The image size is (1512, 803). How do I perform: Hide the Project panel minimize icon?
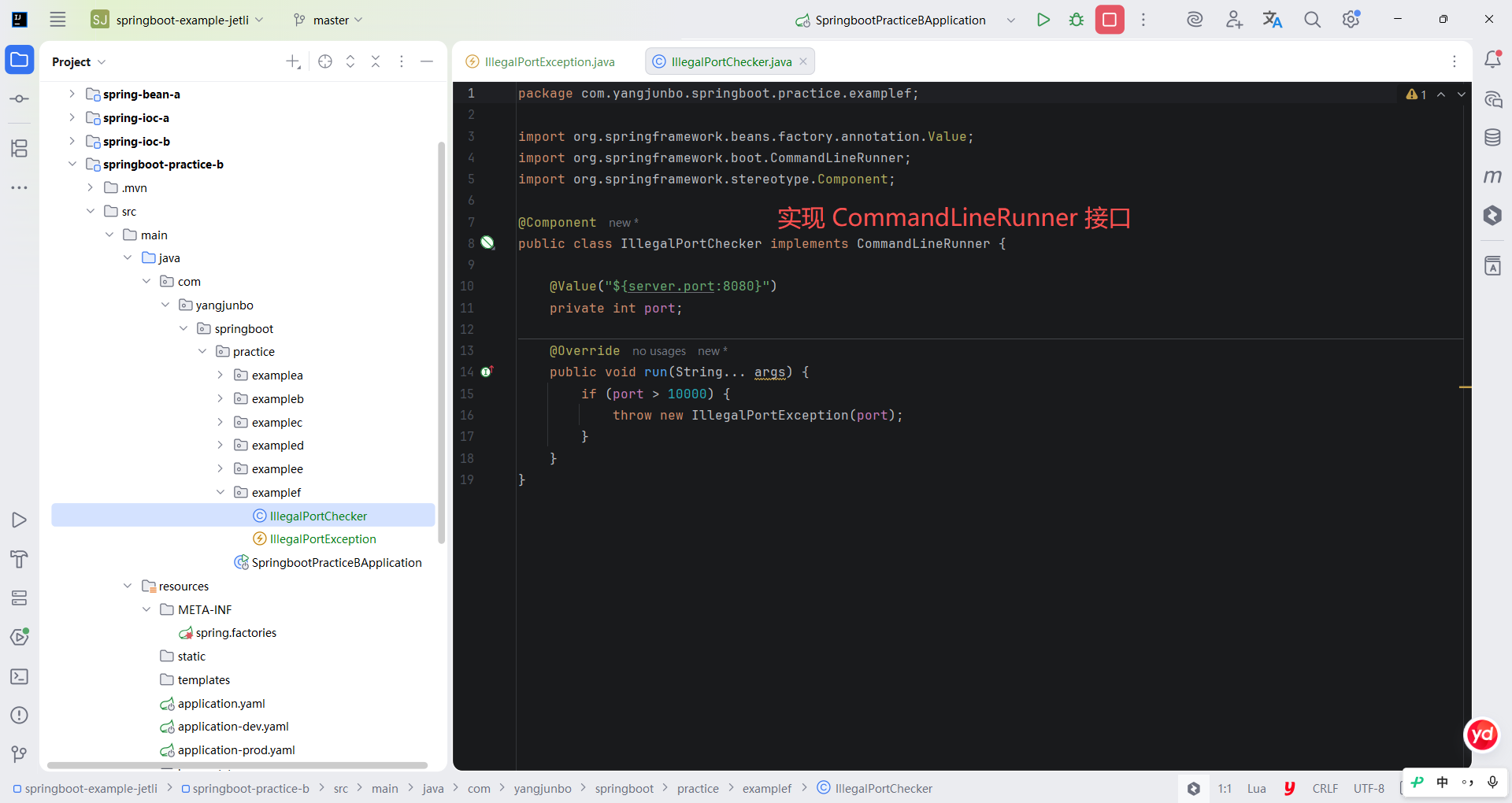point(427,61)
